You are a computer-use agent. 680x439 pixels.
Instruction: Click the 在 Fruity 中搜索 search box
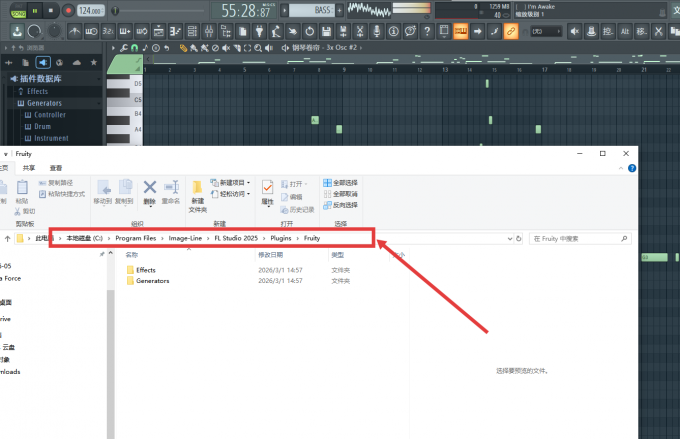pyautogui.click(x=580, y=239)
